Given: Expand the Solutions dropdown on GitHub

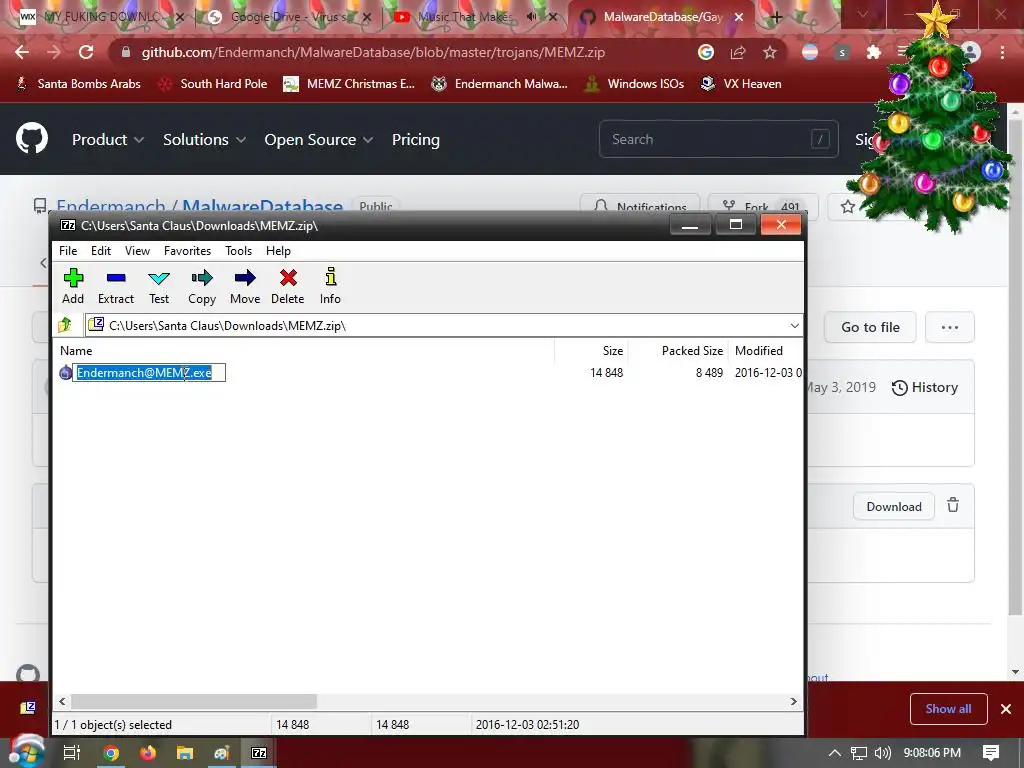Looking at the screenshot, I should click(x=204, y=139).
